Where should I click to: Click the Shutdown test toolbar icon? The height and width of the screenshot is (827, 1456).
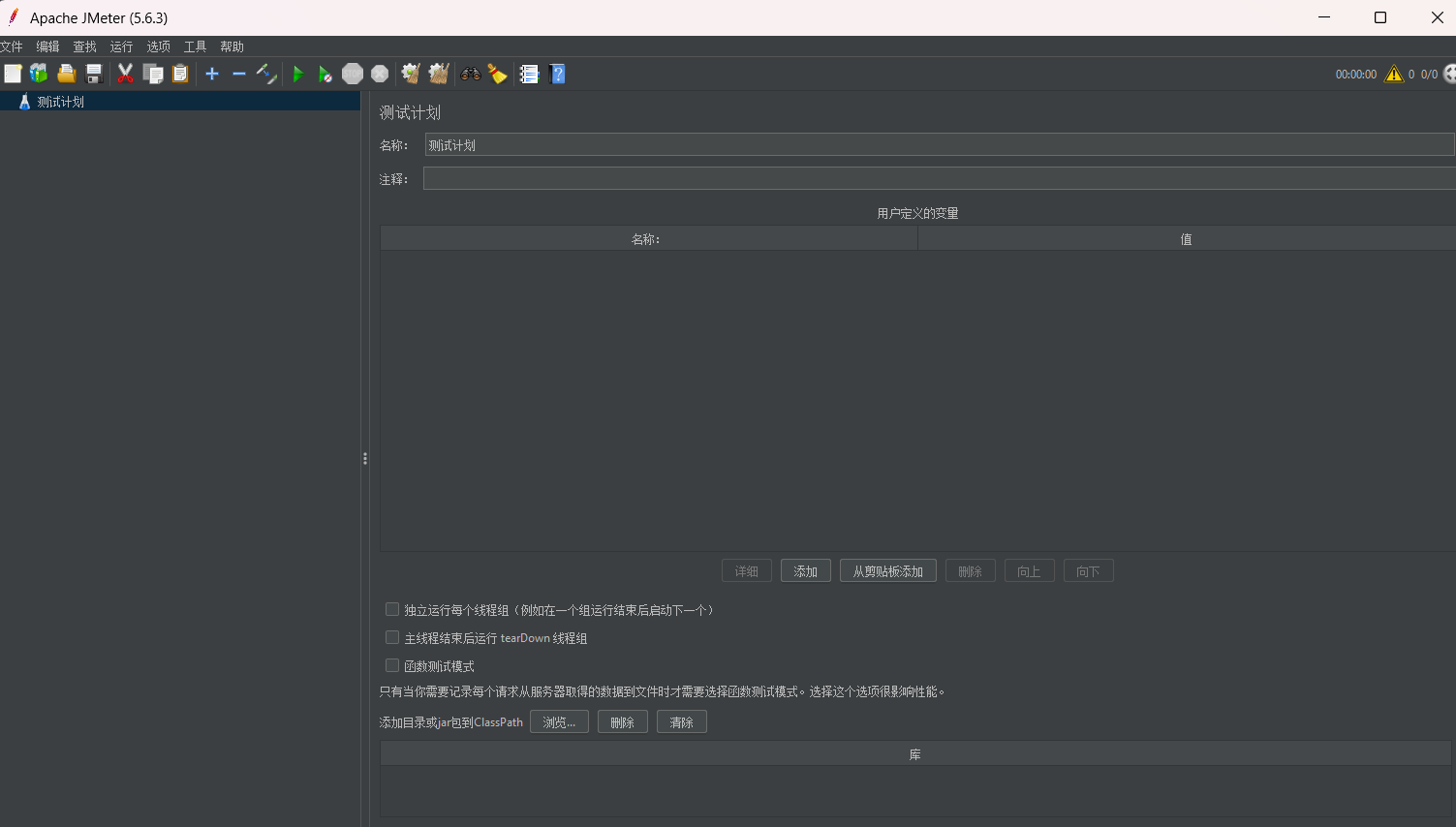(380, 74)
